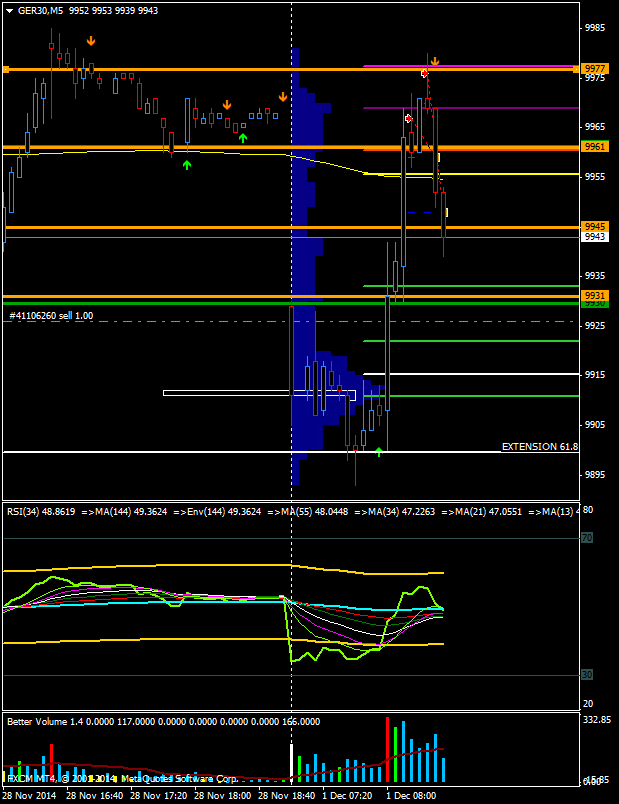
Task: Open the chart menu triangle beside GER30,M5
Action: pyautogui.click(x=8, y=9)
